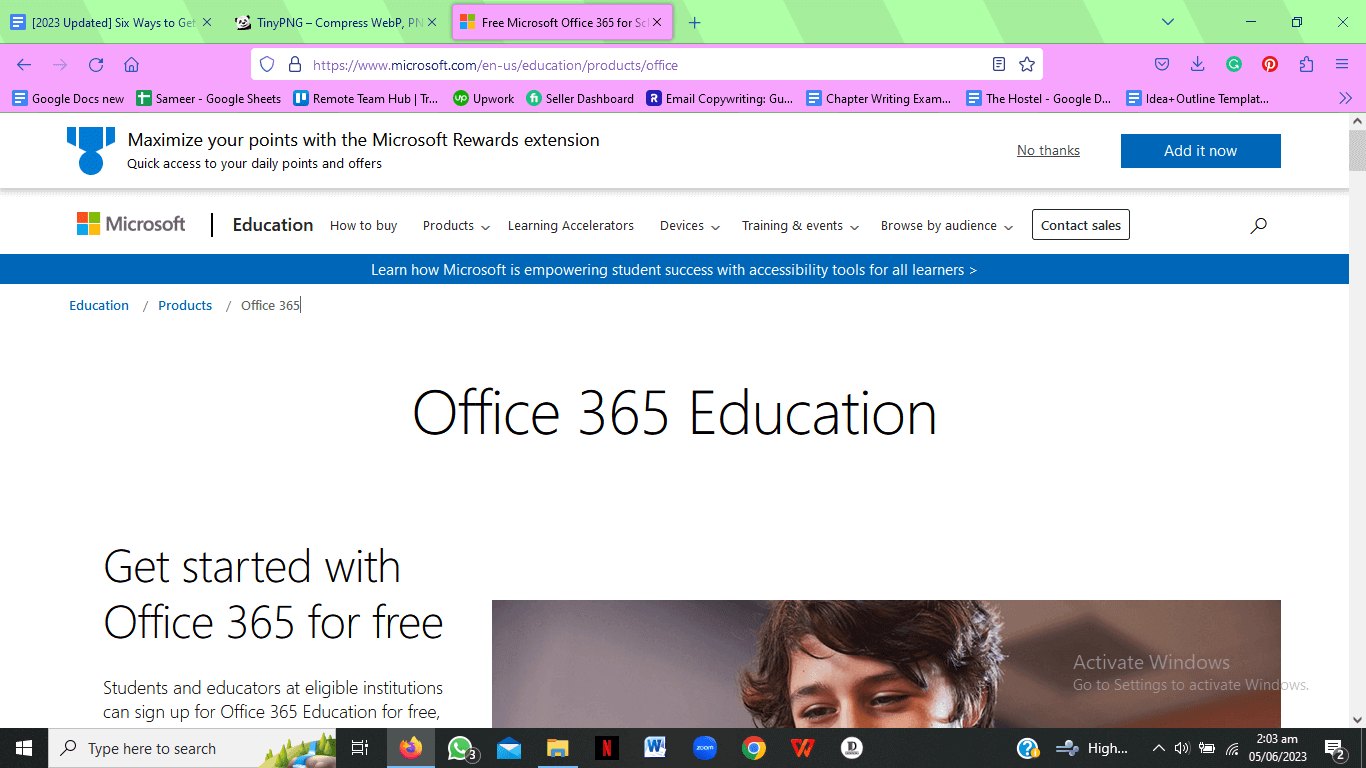This screenshot has width=1366, height=768.
Task: Dismiss the banner with No thanks
Action: (1048, 151)
